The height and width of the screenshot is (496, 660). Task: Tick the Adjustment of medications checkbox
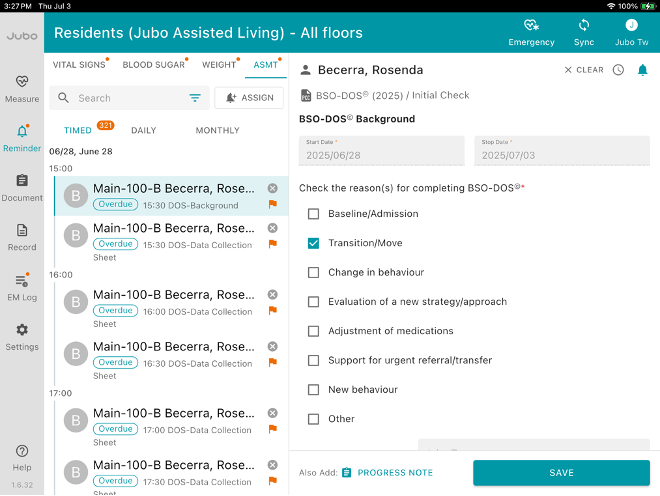coord(314,331)
